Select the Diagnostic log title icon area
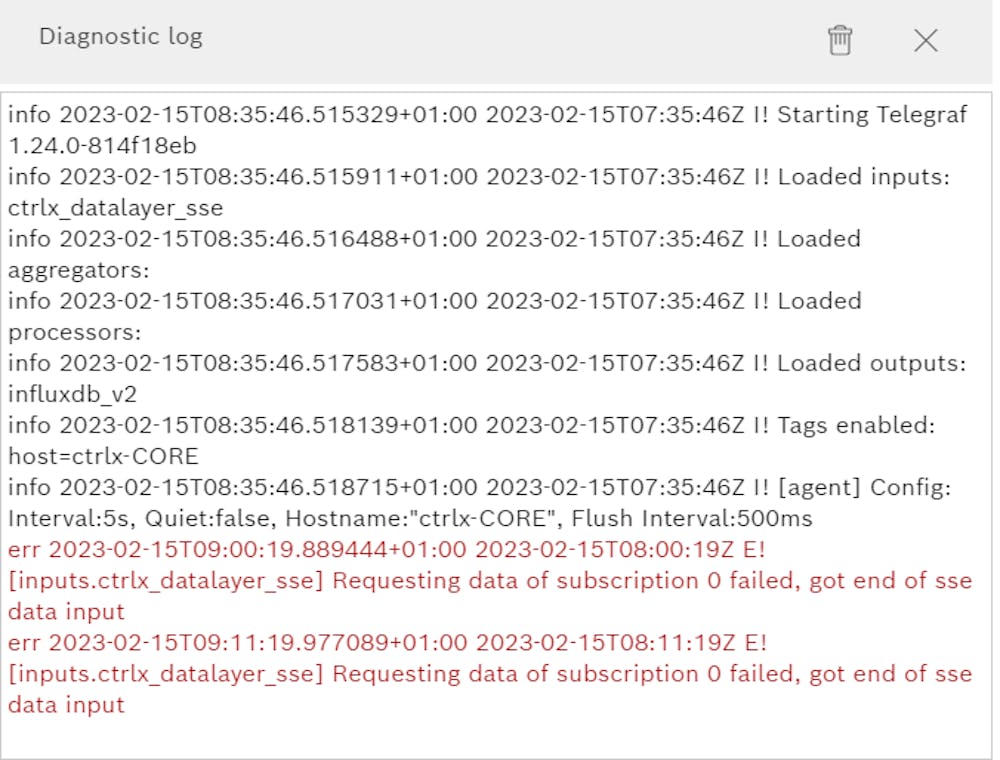 [120, 37]
